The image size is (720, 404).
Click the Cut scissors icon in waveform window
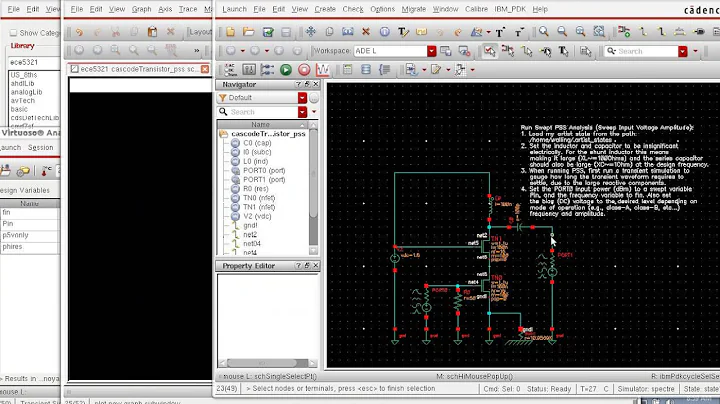pos(116,32)
